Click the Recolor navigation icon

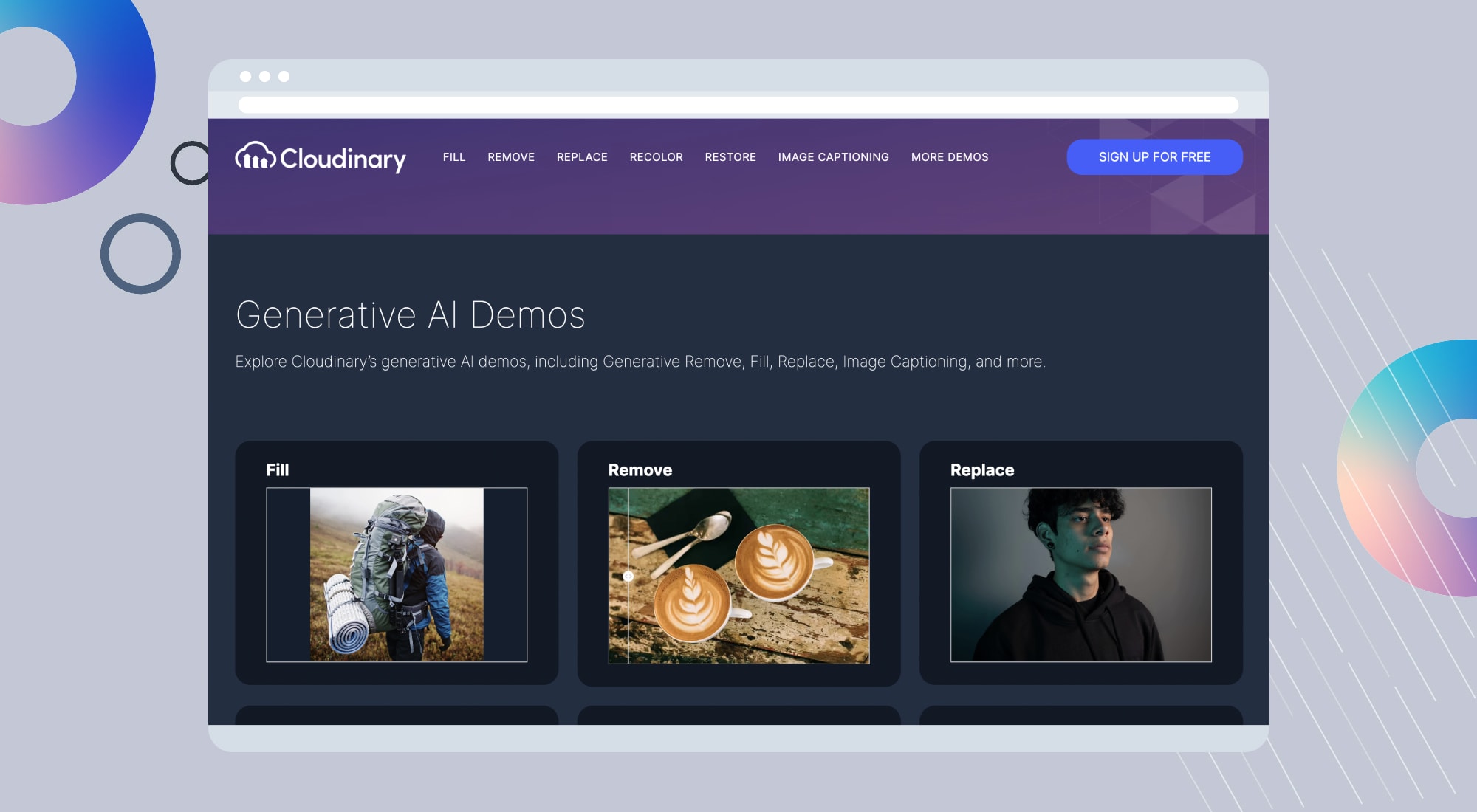pos(656,156)
